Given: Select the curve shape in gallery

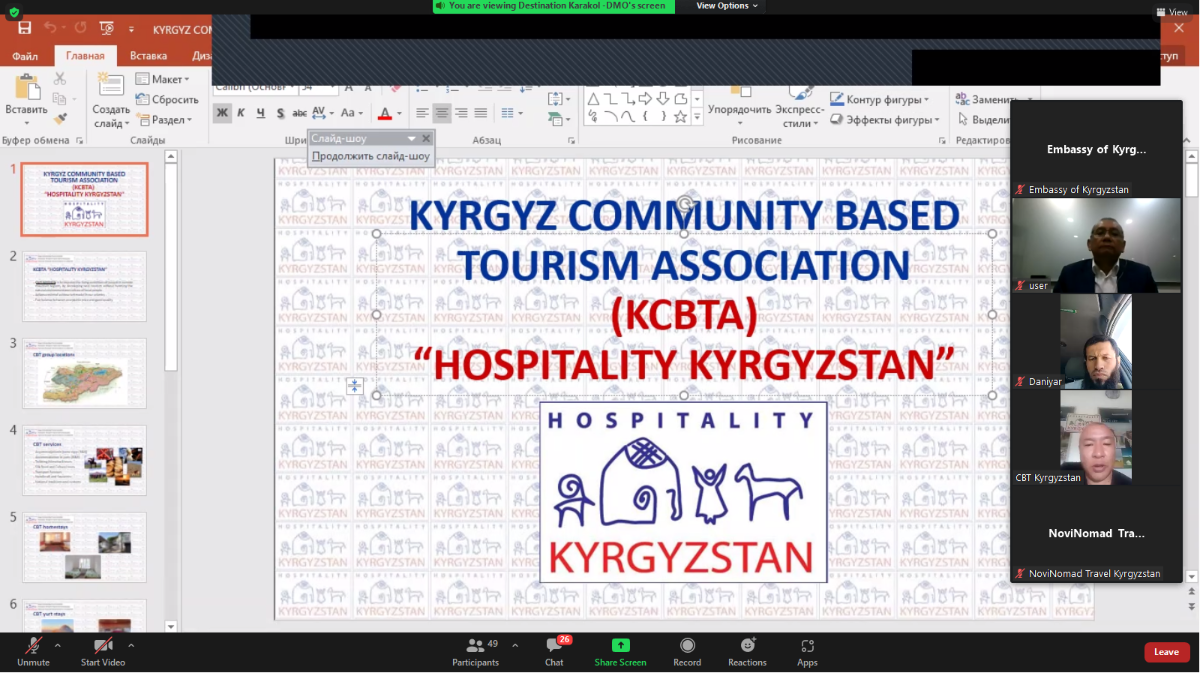Looking at the screenshot, I should click(x=627, y=117).
